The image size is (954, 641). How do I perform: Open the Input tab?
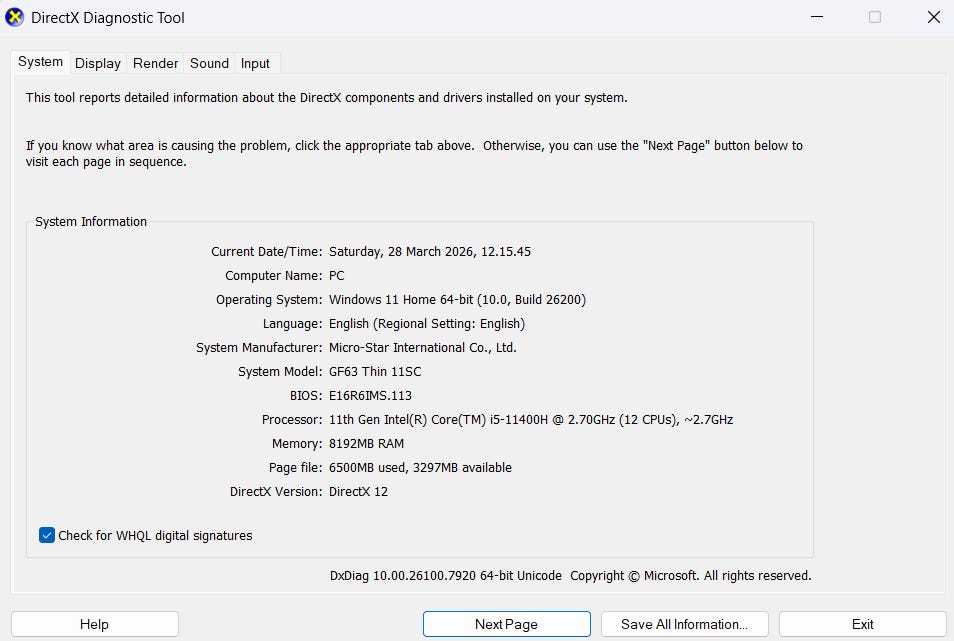pyautogui.click(x=255, y=63)
